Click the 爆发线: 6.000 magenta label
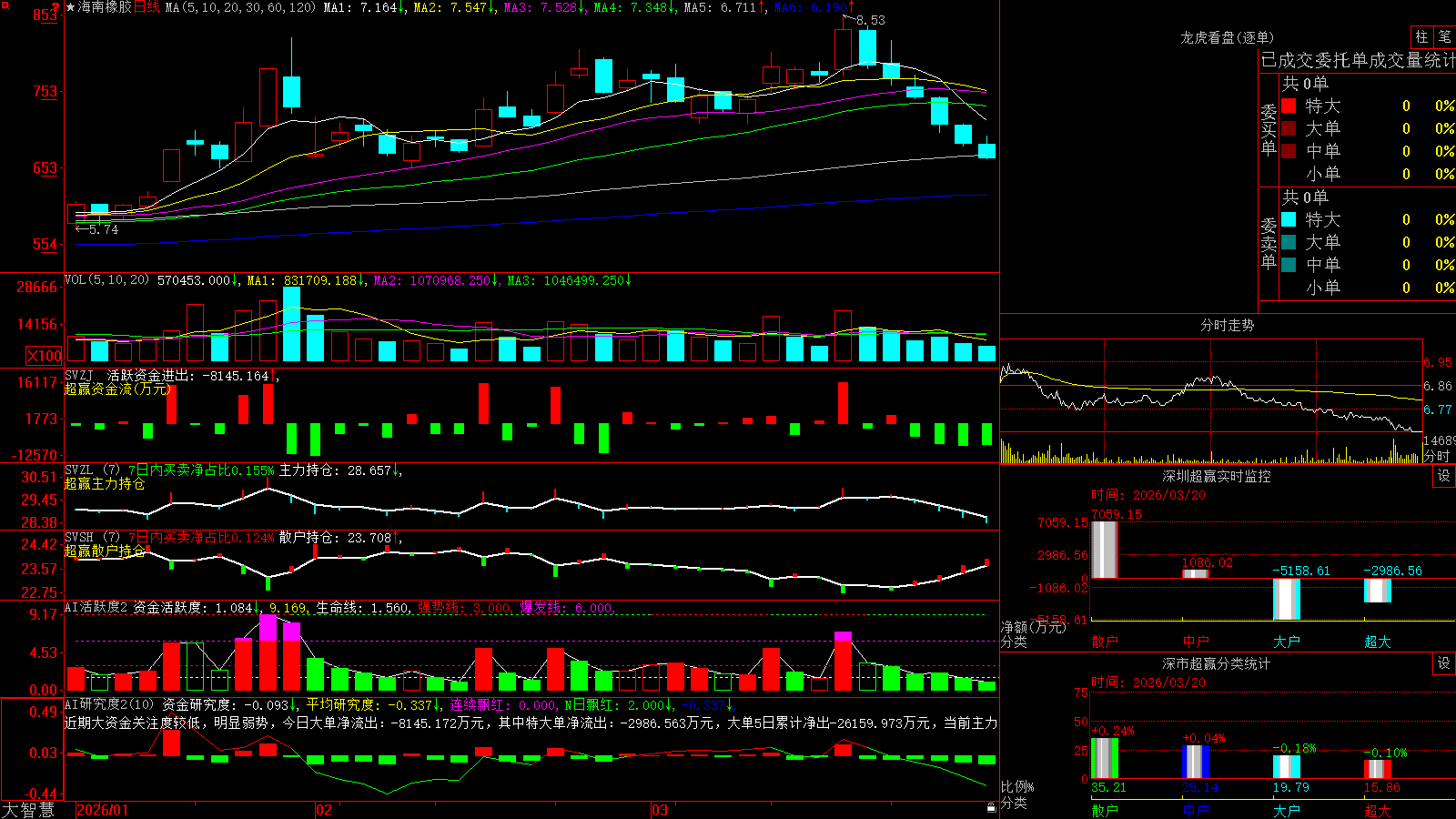Image resolution: width=1456 pixels, height=819 pixels. coord(566,607)
